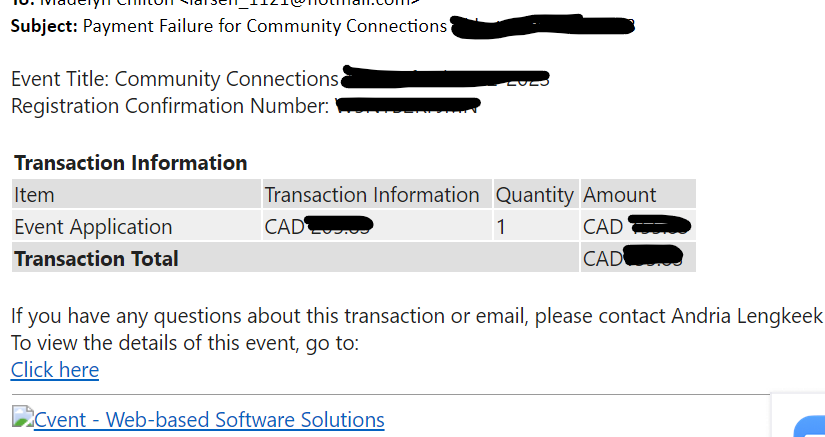Click the 'Quantity' column header cell
The width and height of the screenshot is (825, 437).
point(536,195)
